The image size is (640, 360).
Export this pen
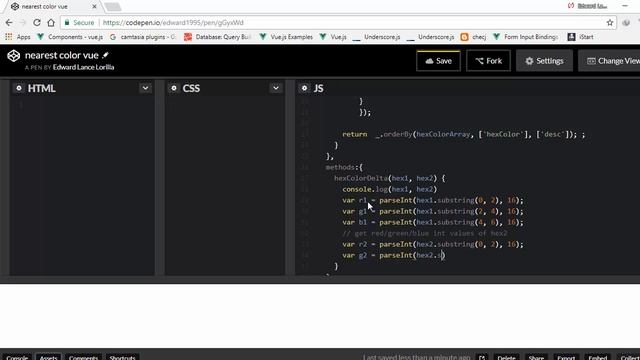(566, 357)
